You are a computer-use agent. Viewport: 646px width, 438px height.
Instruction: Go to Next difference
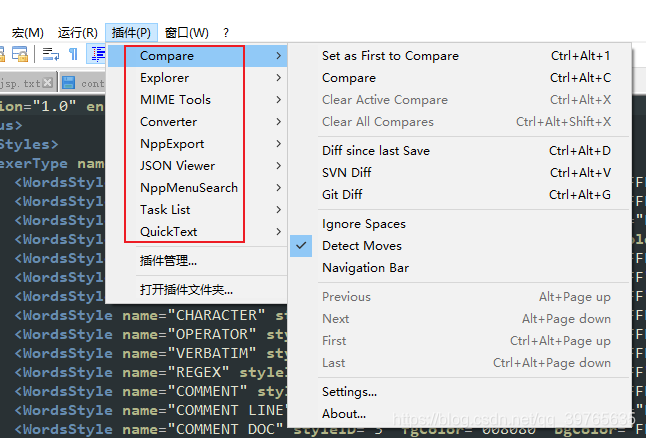pyautogui.click(x=460, y=319)
